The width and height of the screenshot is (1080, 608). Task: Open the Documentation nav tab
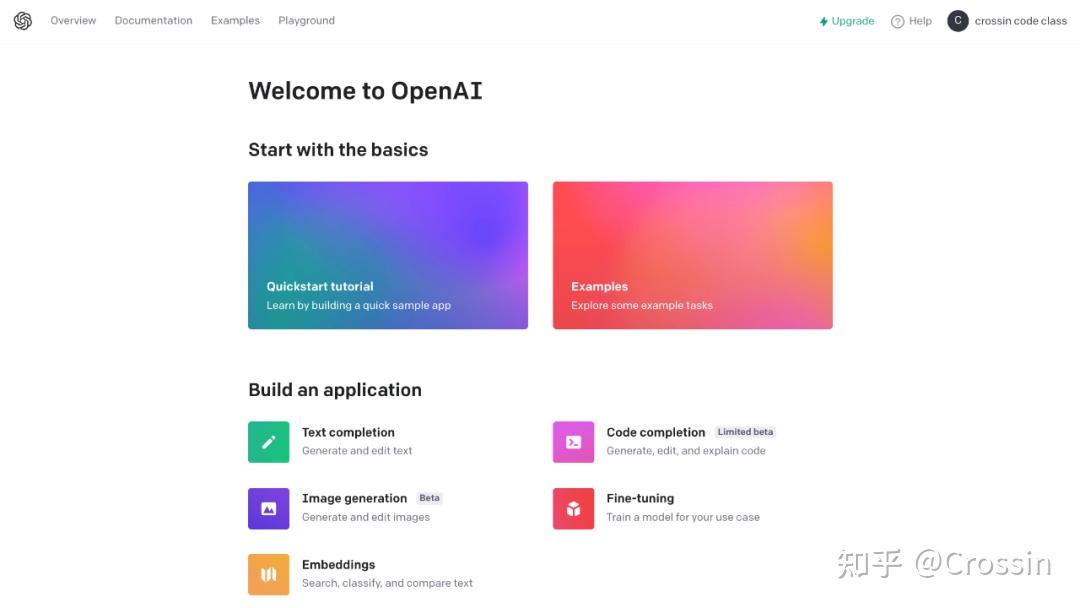coord(154,21)
